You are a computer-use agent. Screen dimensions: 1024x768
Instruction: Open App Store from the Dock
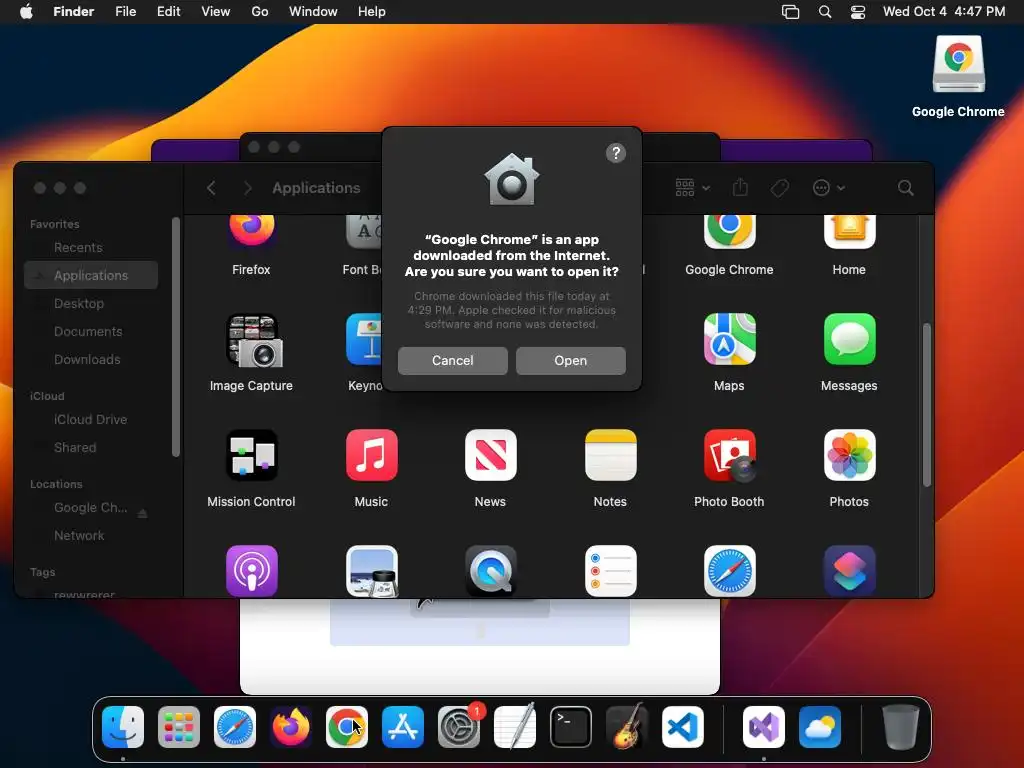(x=403, y=727)
